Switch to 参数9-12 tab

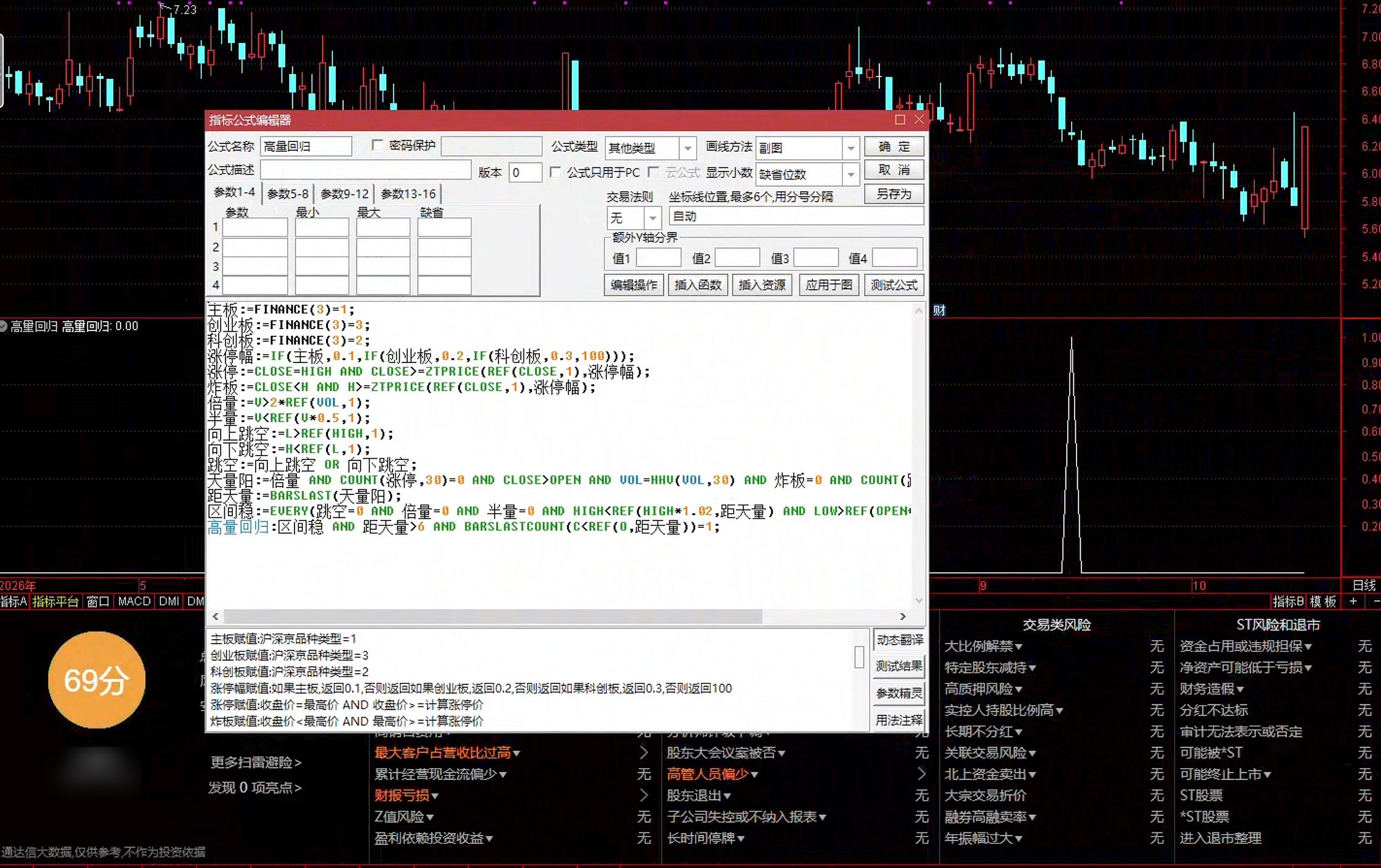click(345, 194)
